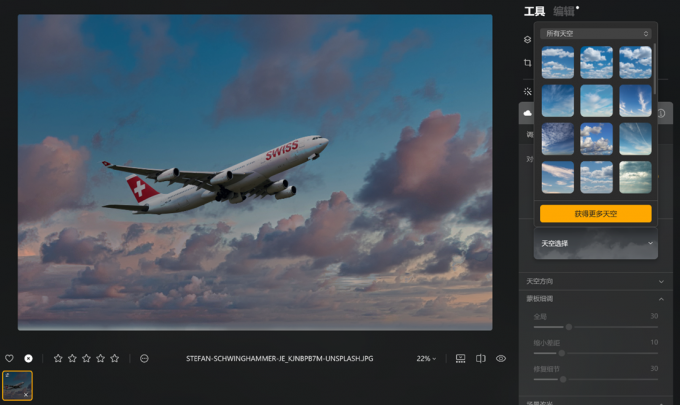This screenshot has width=680, height=405.
Task: Give the photo a four-star rating
Action: pyautogui.click(x=100, y=358)
